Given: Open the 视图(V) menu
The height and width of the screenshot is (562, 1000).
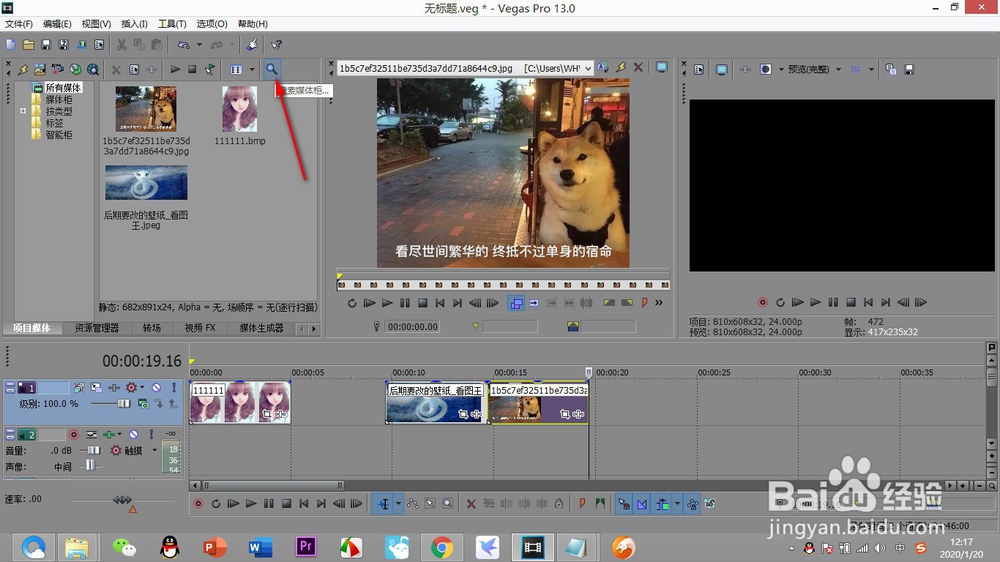Looking at the screenshot, I should [x=96, y=24].
